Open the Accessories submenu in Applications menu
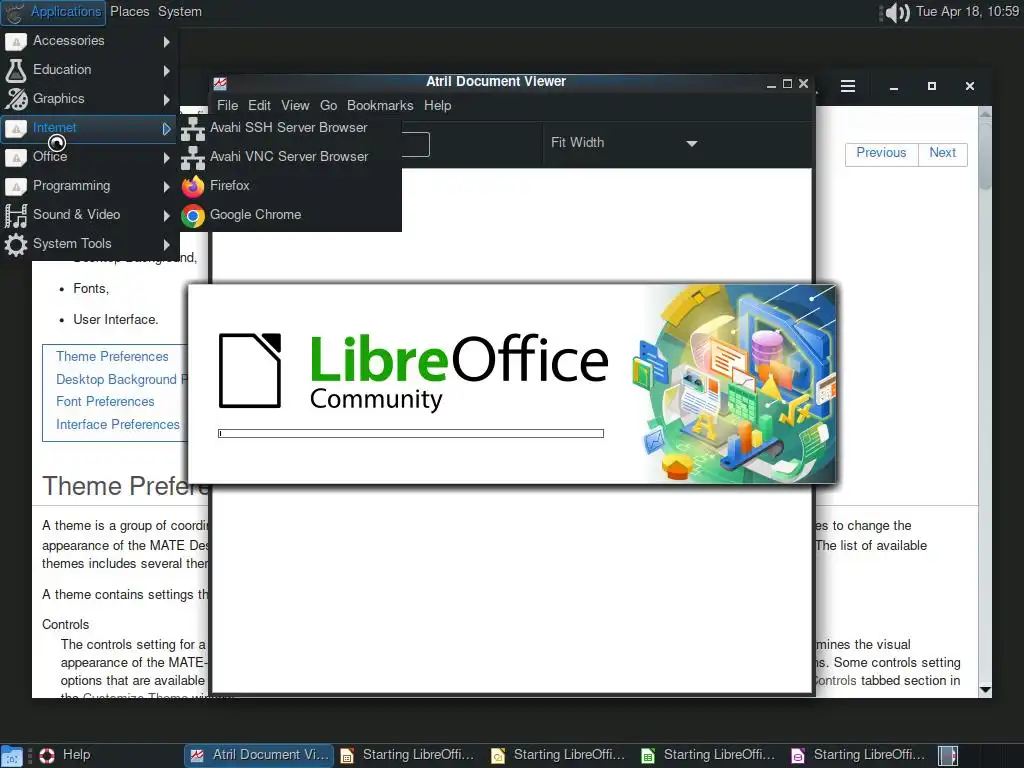Screen dimensions: 1024x768 (89, 40)
